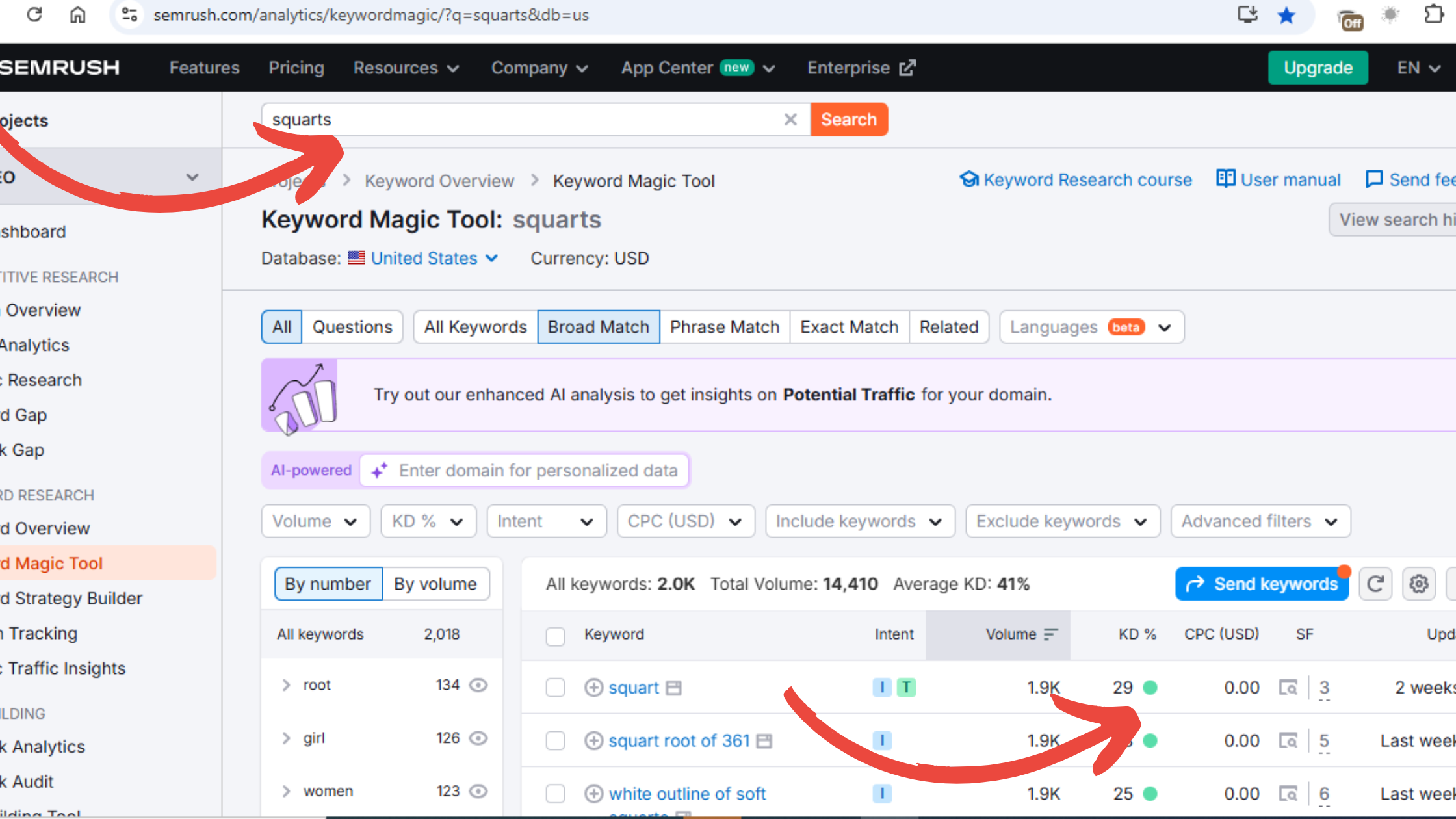Viewport: 1456px width, 819px height.
Task: Open the Intent filter dropdown
Action: pos(546,521)
